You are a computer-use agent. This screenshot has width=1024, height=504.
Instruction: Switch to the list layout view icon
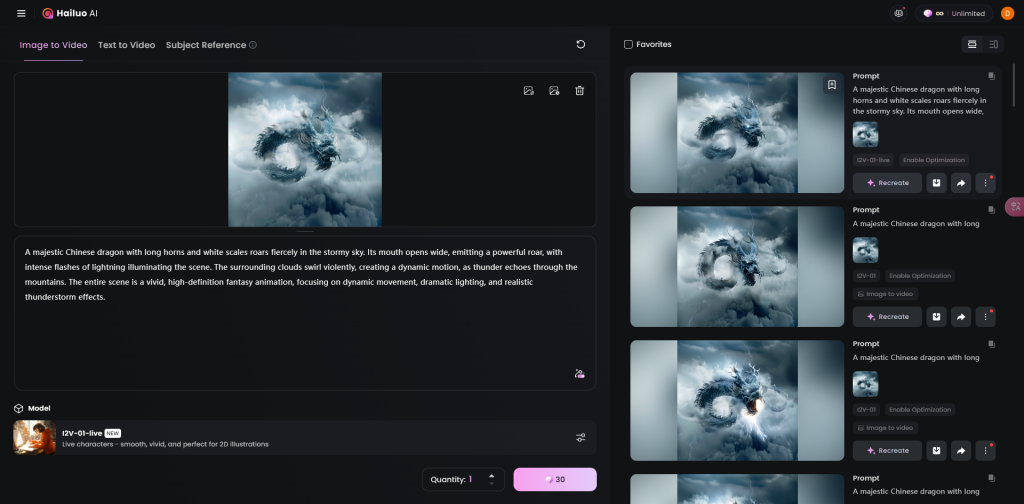[972, 44]
